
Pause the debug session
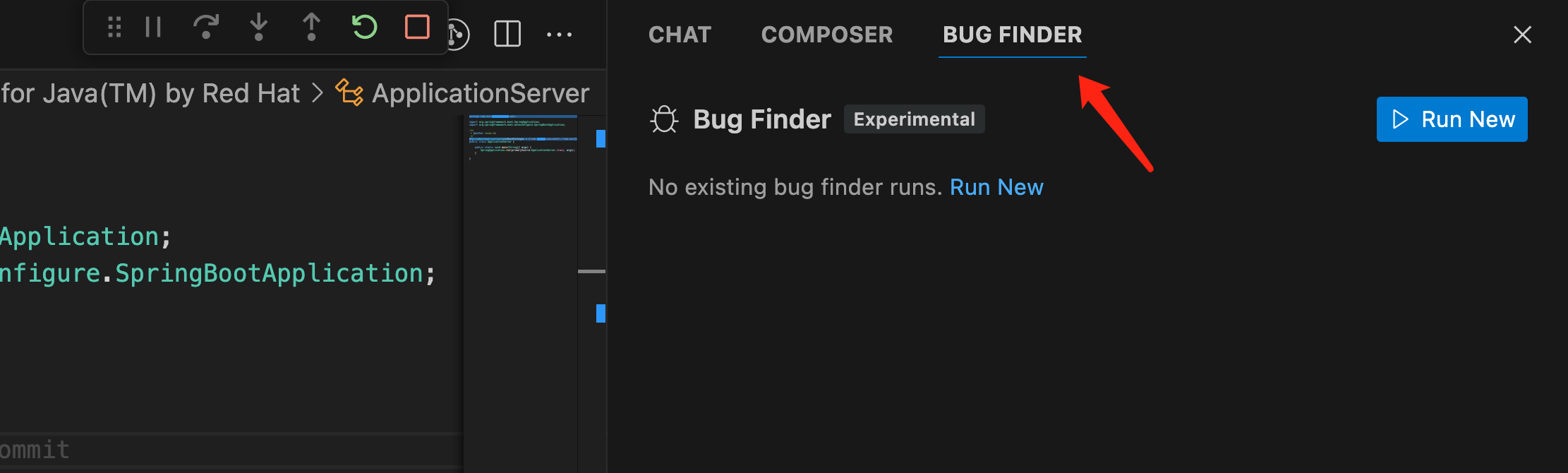tap(153, 28)
